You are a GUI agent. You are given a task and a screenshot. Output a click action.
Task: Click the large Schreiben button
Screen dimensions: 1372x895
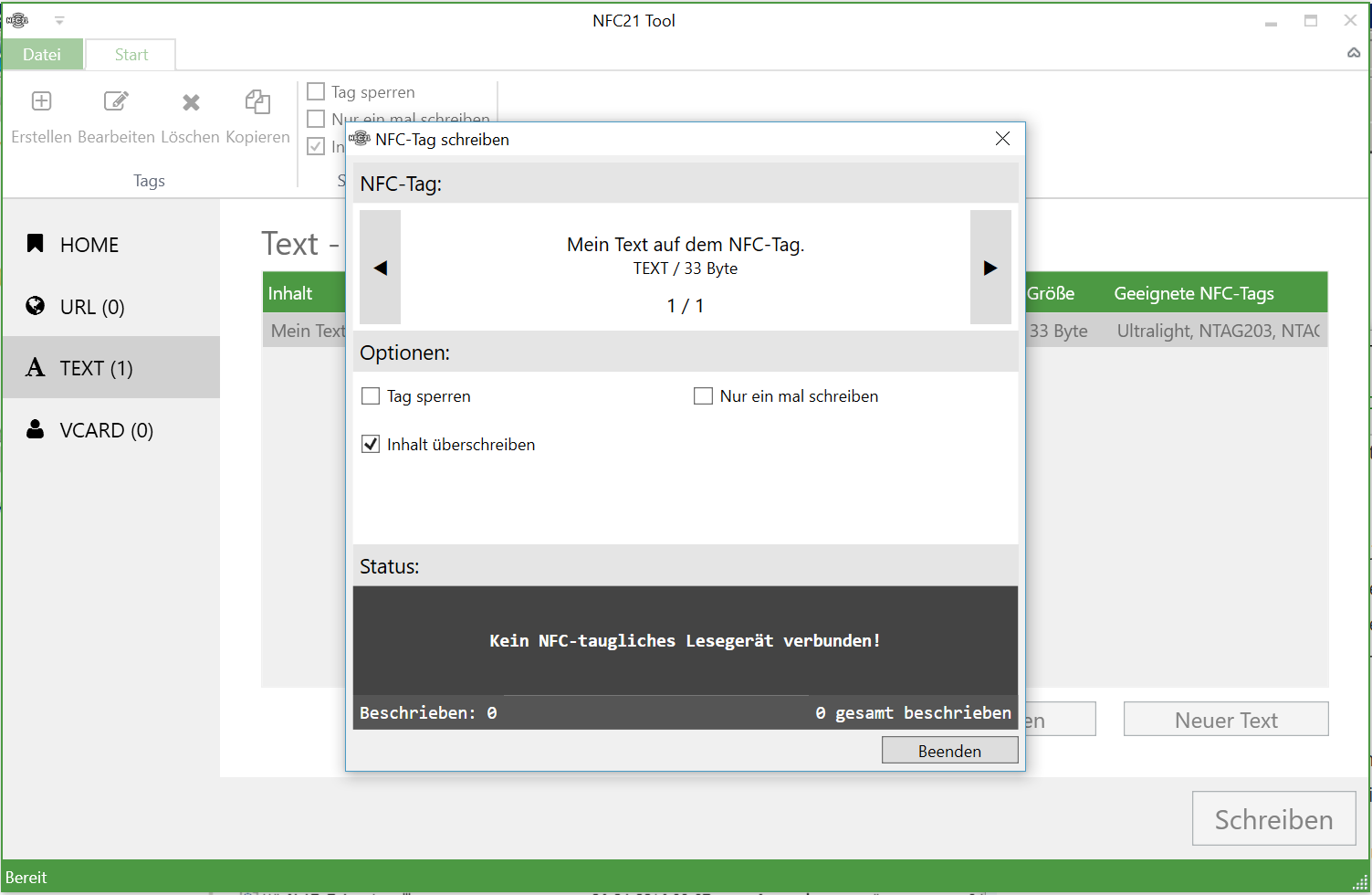click(x=1273, y=818)
